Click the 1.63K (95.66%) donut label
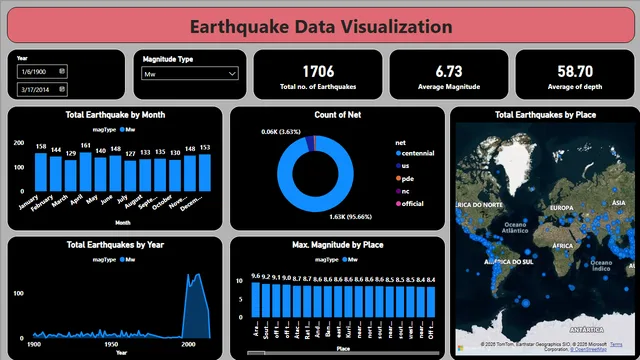Image resolution: width=640 pixels, height=360 pixels. click(351, 217)
